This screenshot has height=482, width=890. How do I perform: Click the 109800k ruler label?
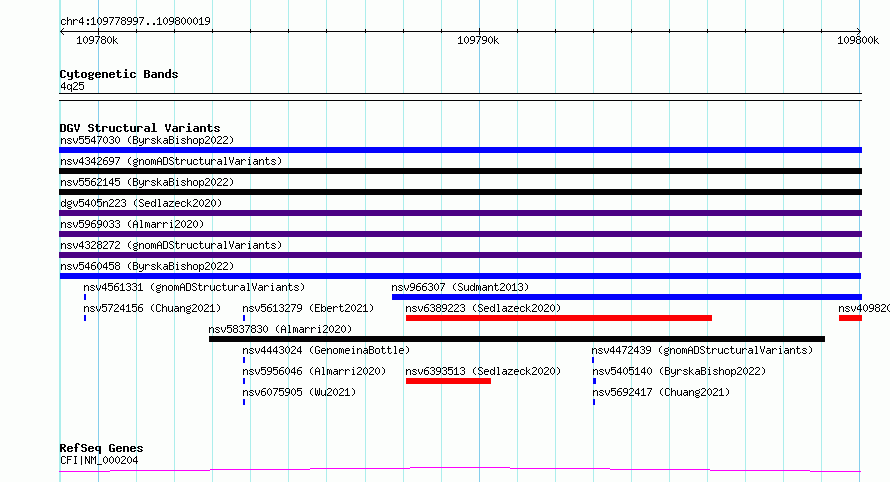[x=858, y=40]
